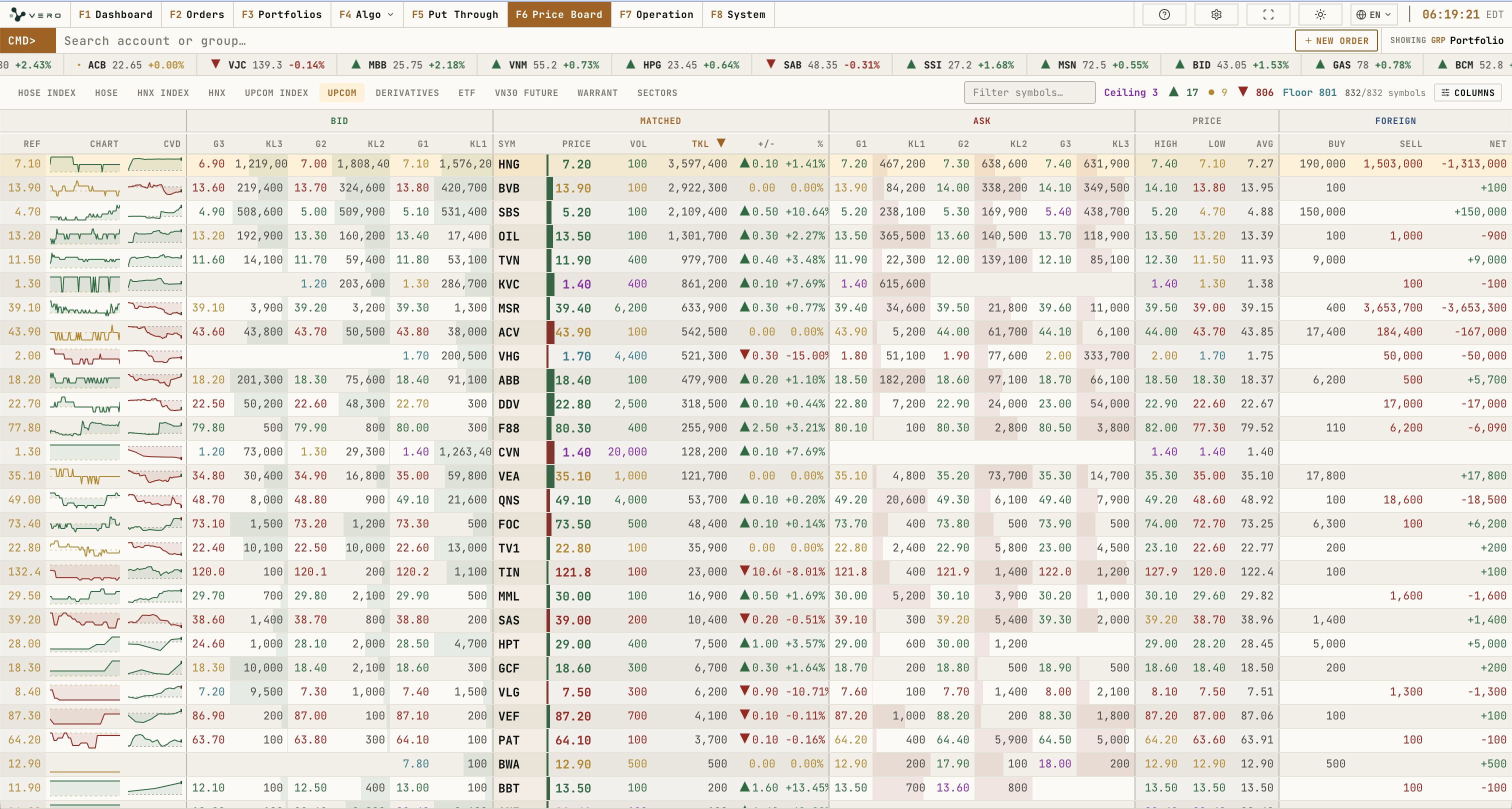The width and height of the screenshot is (1512, 809).
Task: Filter by Floor 801 count
Action: pyautogui.click(x=1309, y=93)
